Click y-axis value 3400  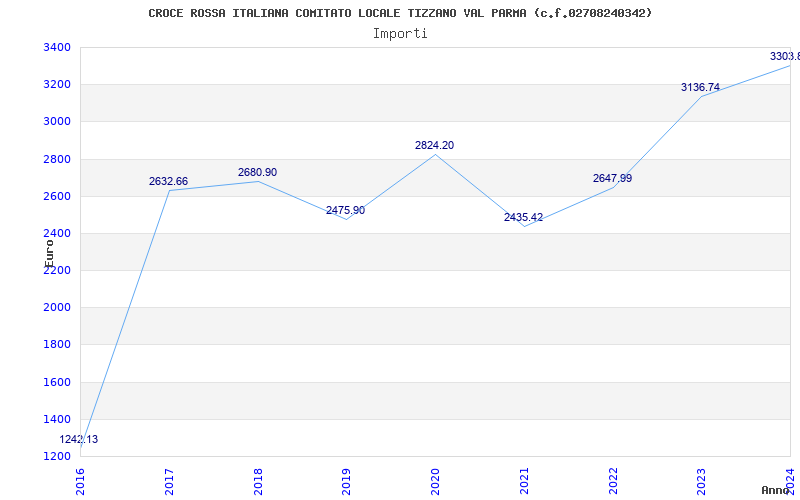pos(56,47)
